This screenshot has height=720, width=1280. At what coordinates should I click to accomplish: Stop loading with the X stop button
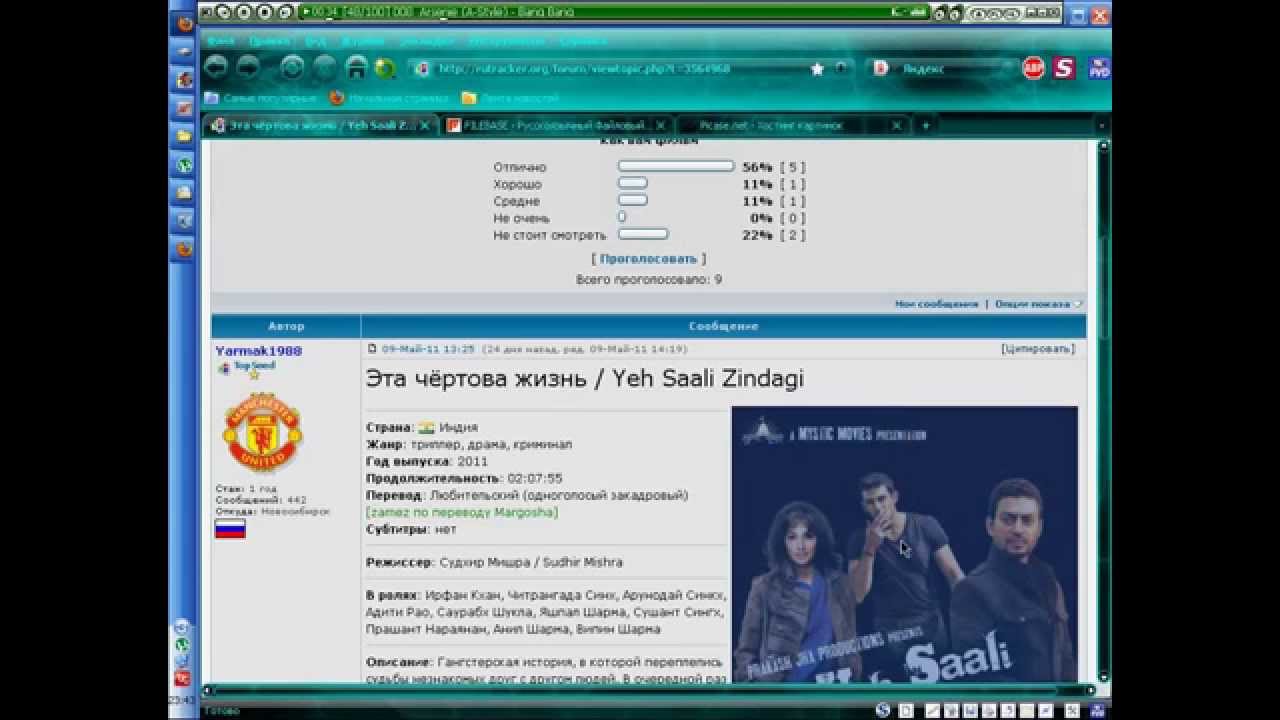(324, 68)
